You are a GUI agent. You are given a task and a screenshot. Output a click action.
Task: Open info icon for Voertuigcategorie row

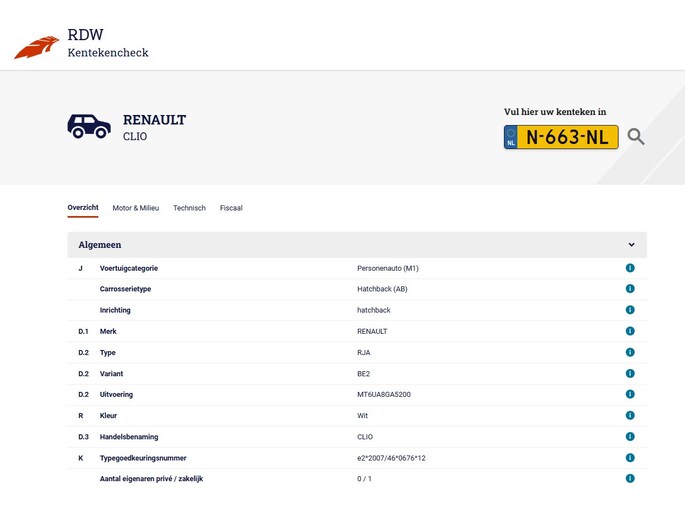[630, 268]
